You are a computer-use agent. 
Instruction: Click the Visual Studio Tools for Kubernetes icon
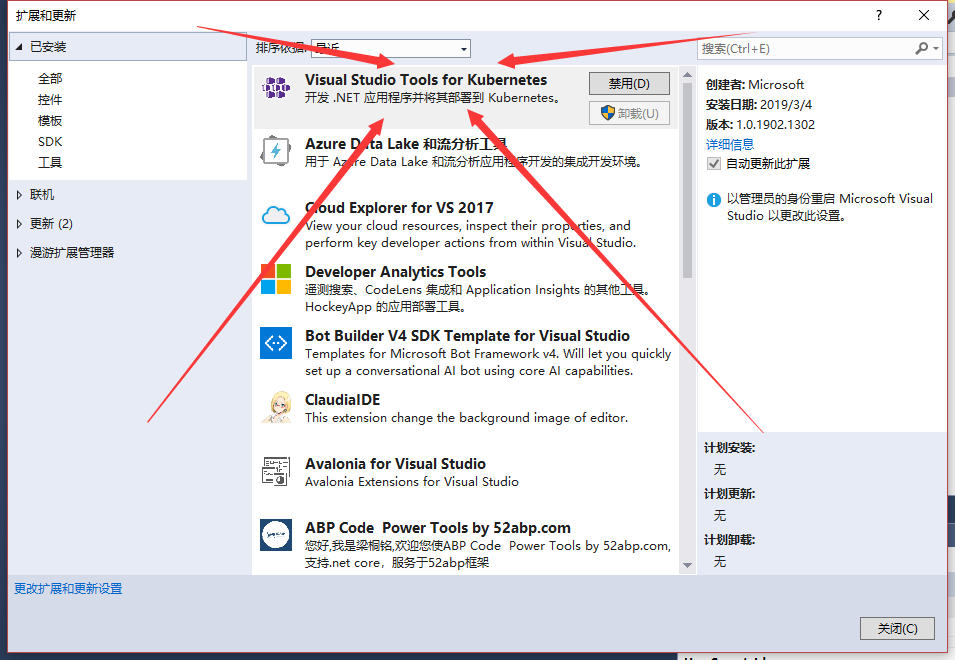pyautogui.click(x=276, y=88)
